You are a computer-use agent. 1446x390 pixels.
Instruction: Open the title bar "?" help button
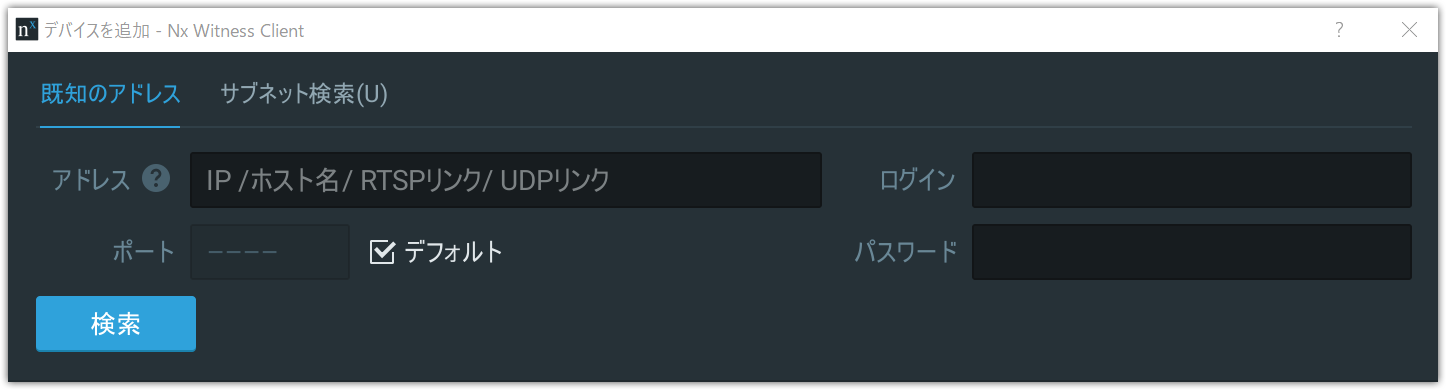1339,30
